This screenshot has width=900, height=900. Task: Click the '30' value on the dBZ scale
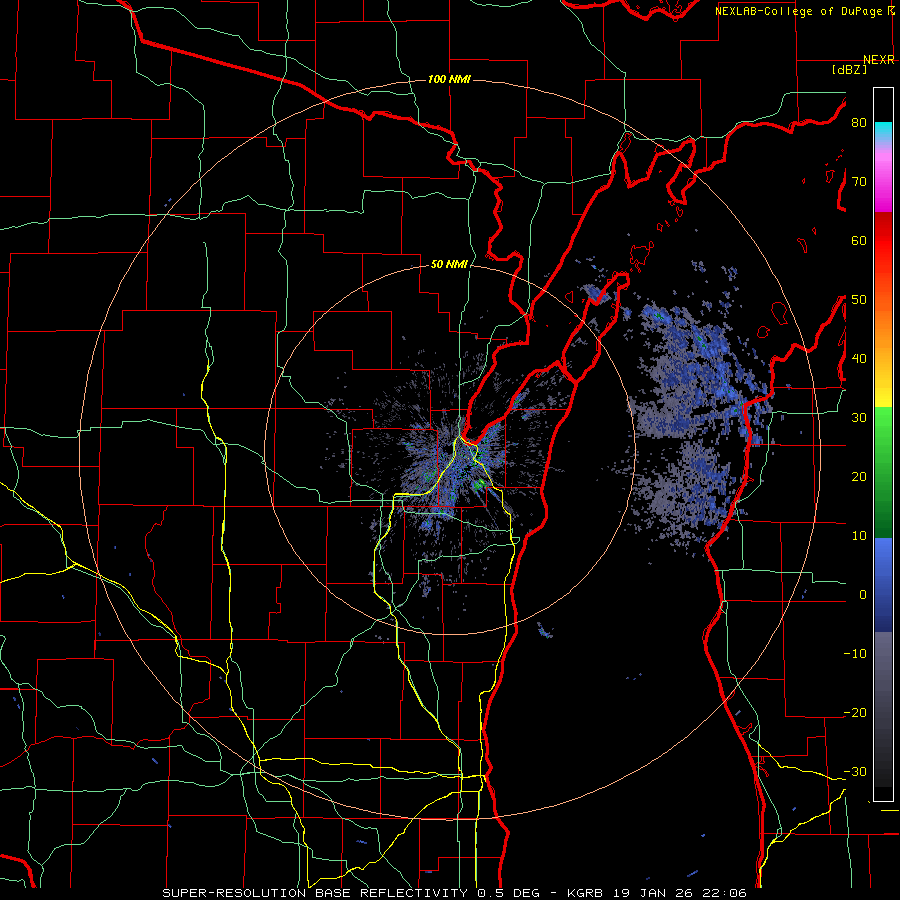(x=859, y=417)
